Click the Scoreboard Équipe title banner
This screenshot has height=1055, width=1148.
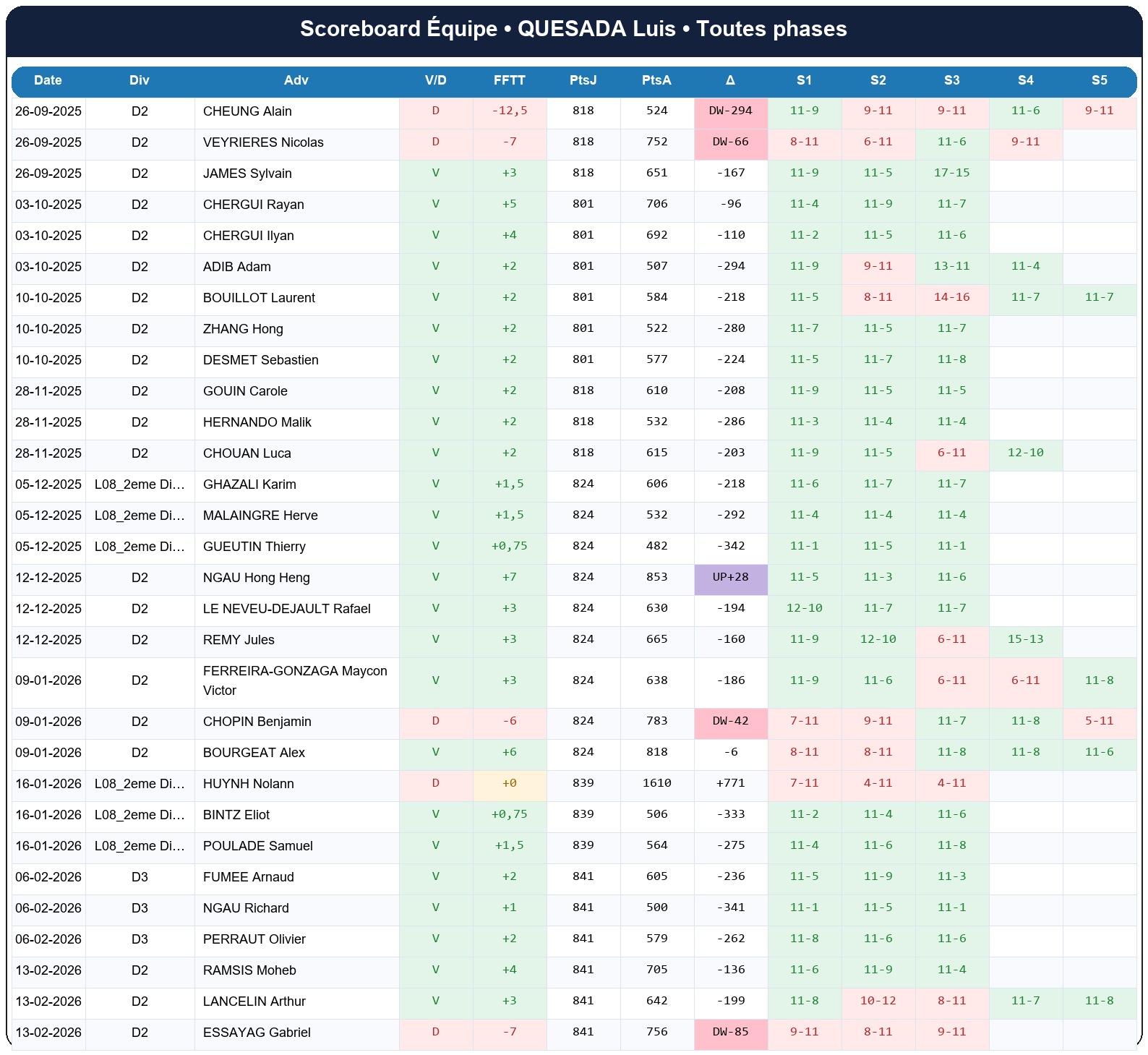(x=573, y=29)
